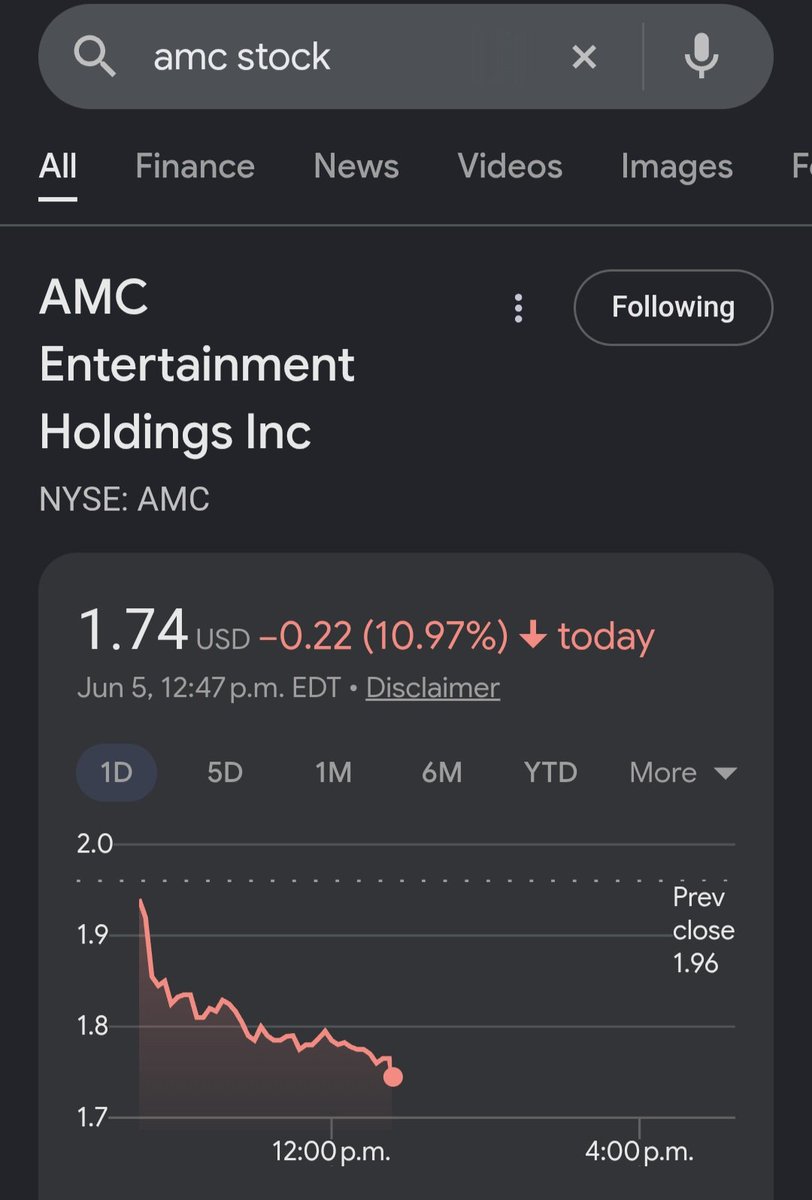The image size is (812, 1200).
Task: Switch to the Finance tab
Action: point(195,166)
